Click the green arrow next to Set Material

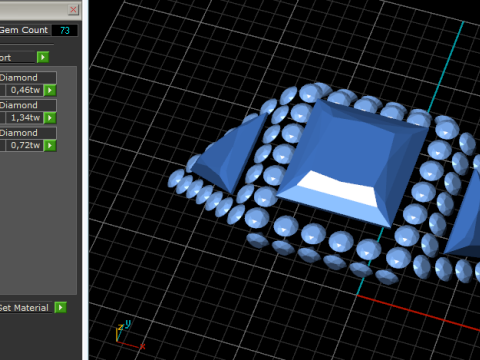point(61,307)
